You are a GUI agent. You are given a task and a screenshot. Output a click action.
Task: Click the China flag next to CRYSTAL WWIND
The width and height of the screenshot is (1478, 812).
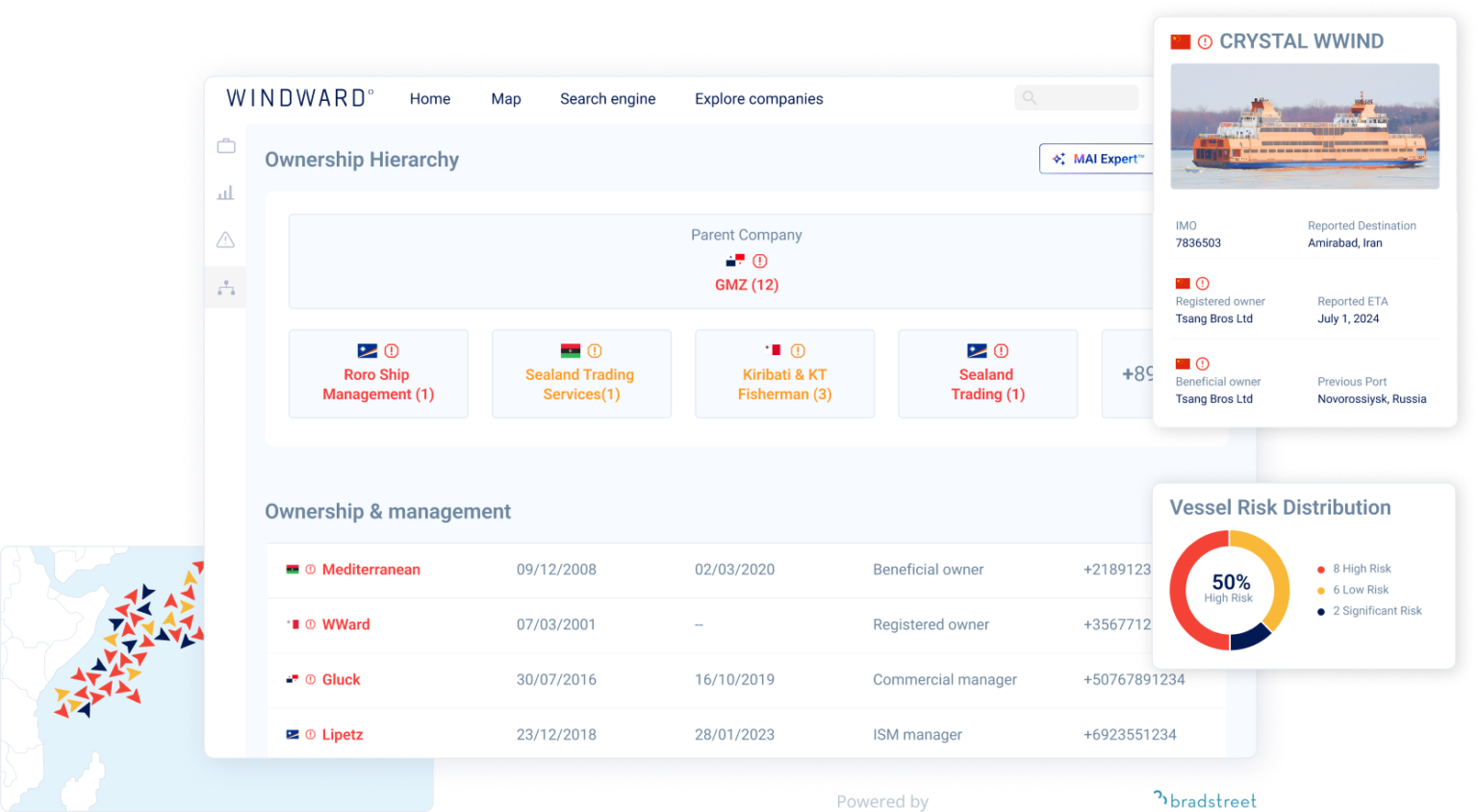(x=1181, y=42)
